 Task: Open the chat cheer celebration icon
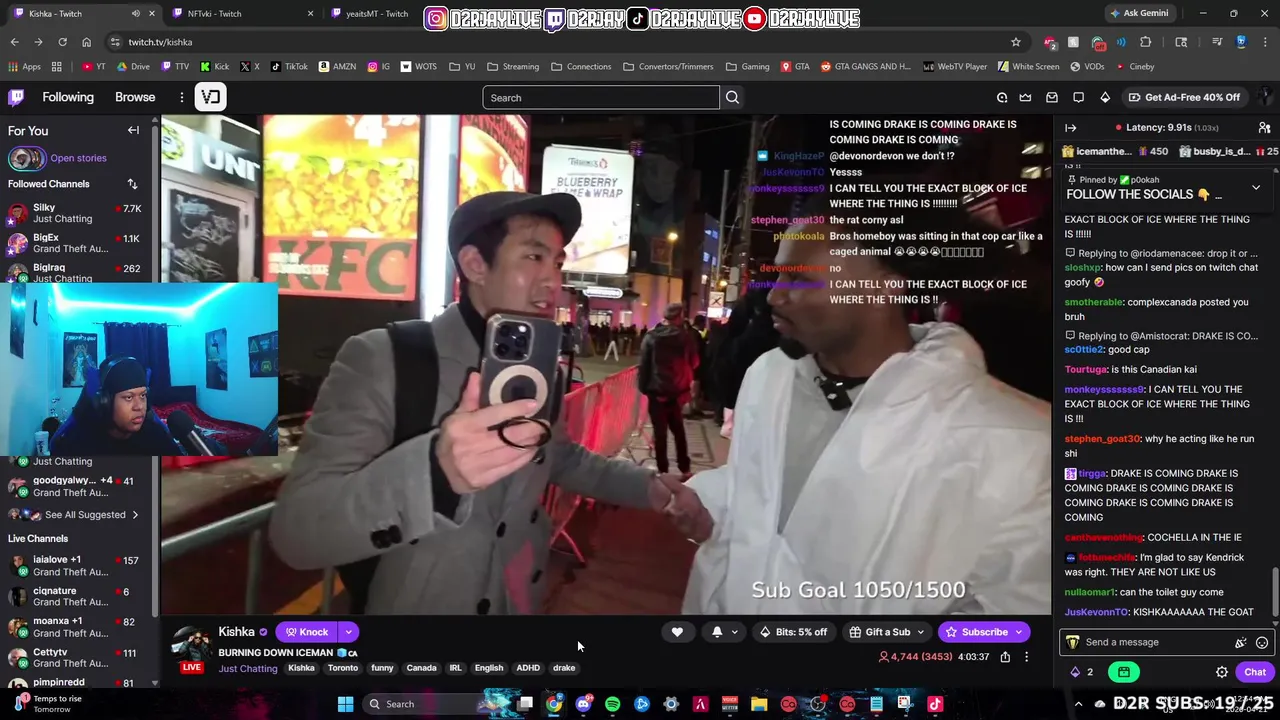(1241, 642)
